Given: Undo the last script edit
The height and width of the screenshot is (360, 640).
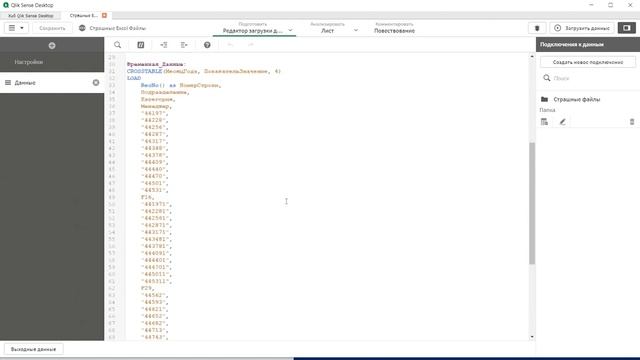Looking at the screenshot, I should (x=230, y=45).
